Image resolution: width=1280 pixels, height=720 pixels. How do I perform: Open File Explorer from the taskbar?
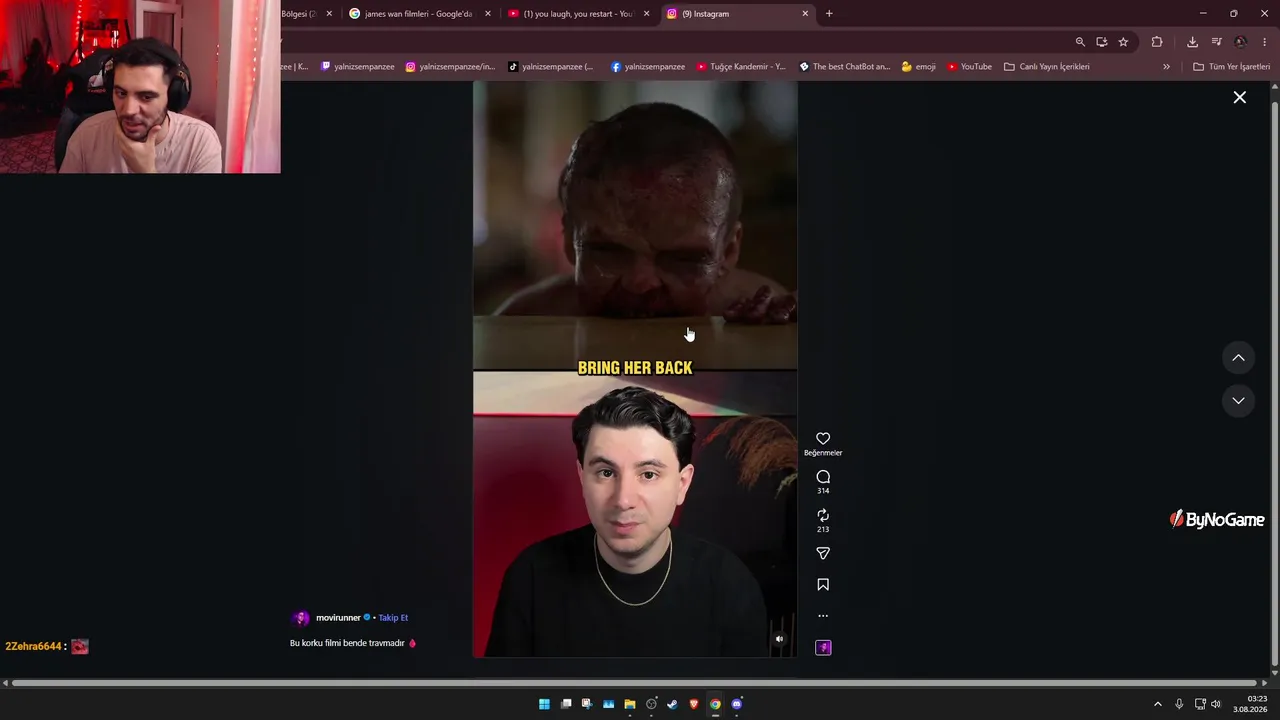(x=630, y=704)
